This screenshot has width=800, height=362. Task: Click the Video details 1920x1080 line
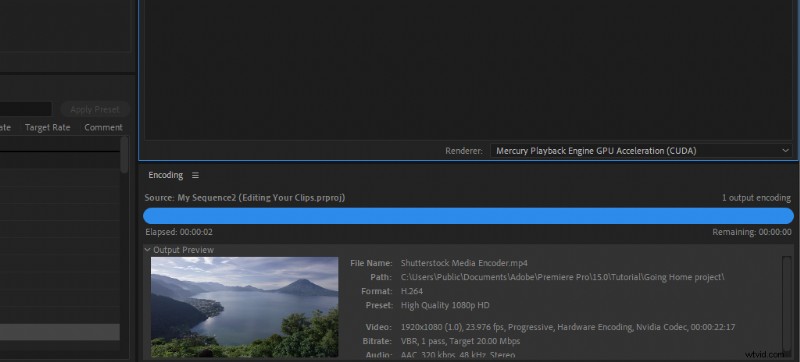point(568,327)
